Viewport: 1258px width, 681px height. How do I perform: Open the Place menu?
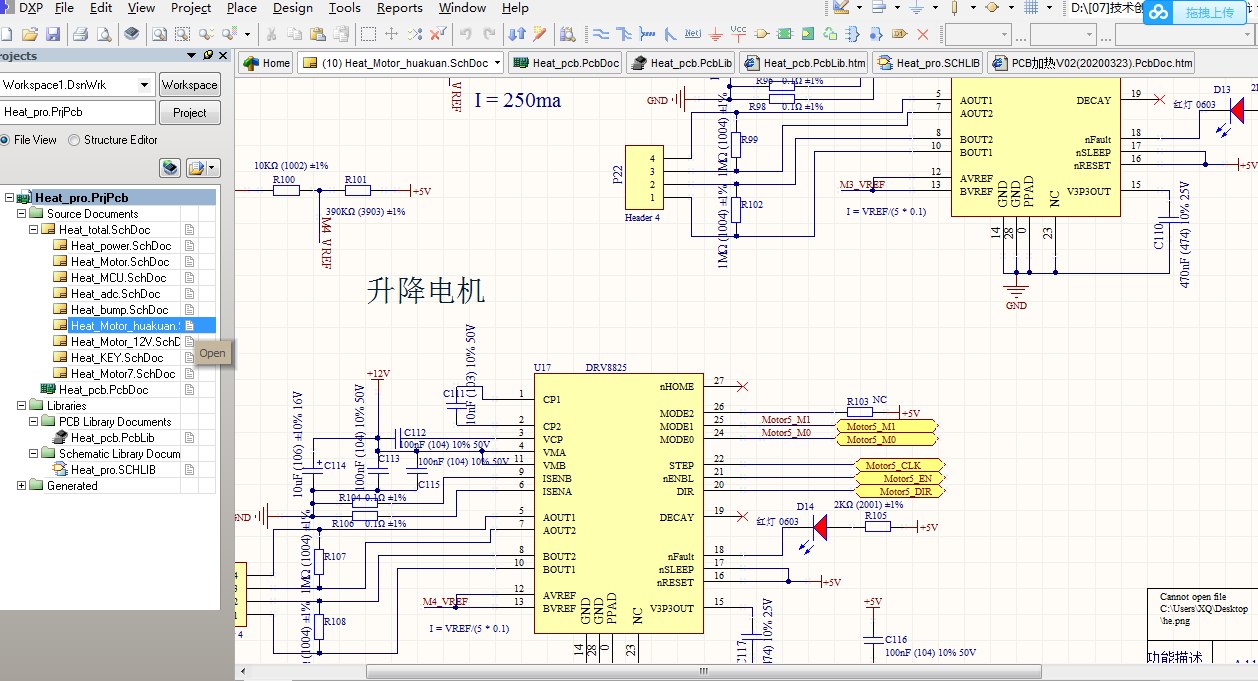tap(242, 8)
